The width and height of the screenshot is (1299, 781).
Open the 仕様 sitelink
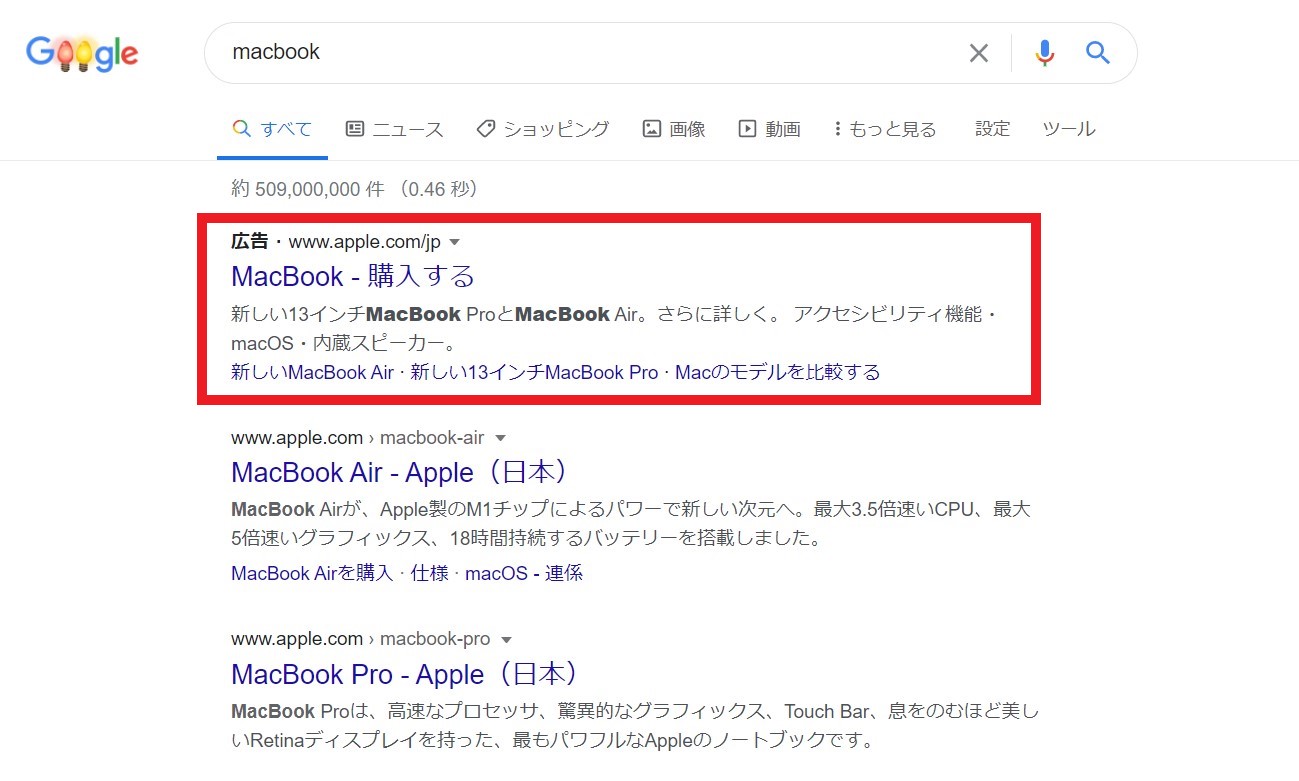click(429, 574)
